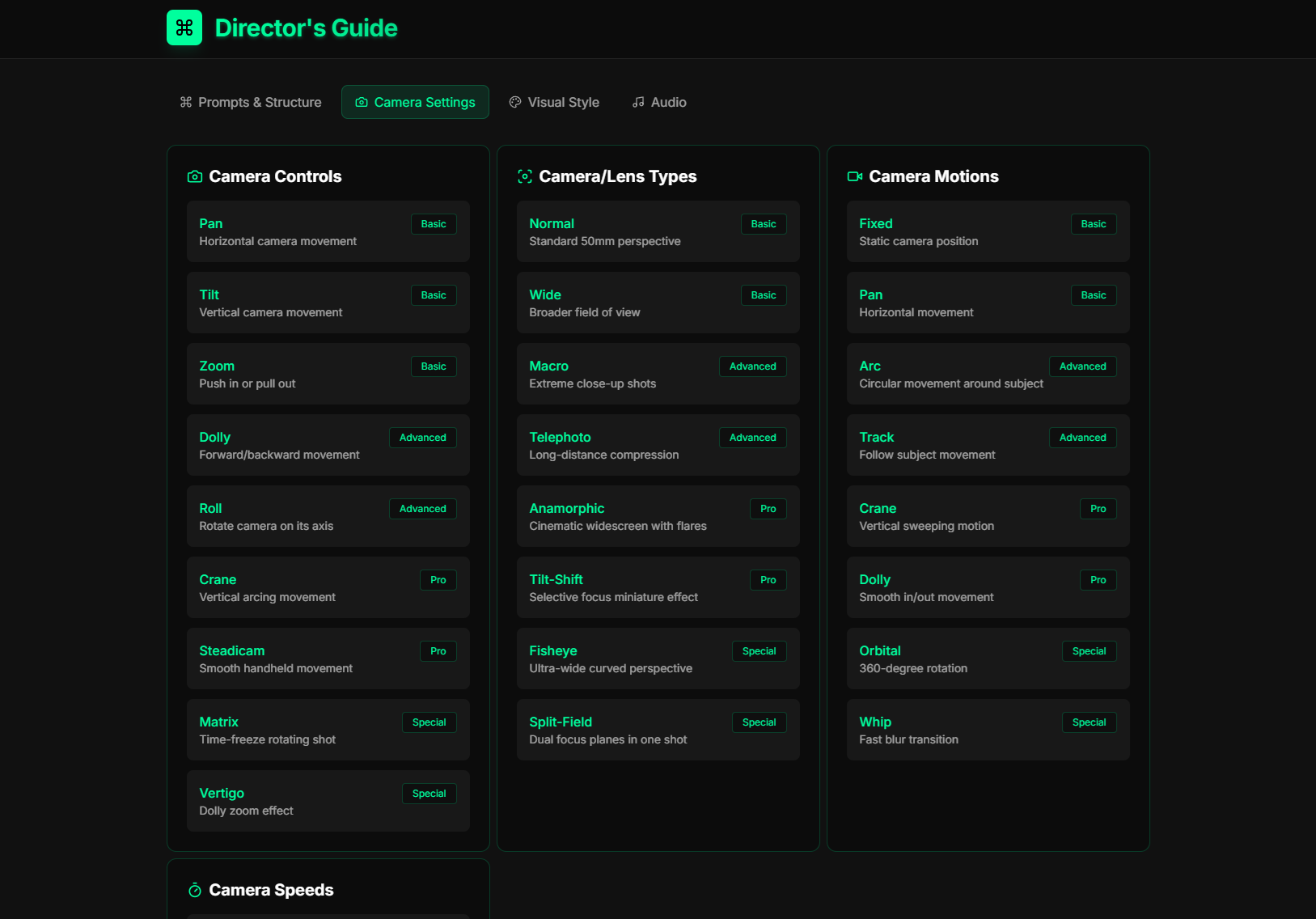Viewport: 1316px width, 919px height.
Task: Click the palette icon on Visual Style tab
Action: click(514, 102)
